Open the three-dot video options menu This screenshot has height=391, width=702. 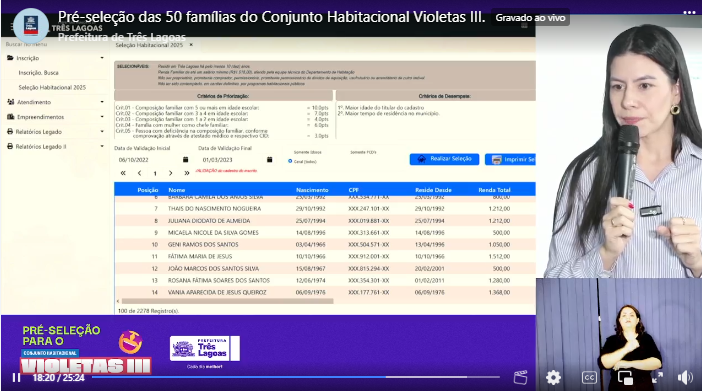click(689, 12)
